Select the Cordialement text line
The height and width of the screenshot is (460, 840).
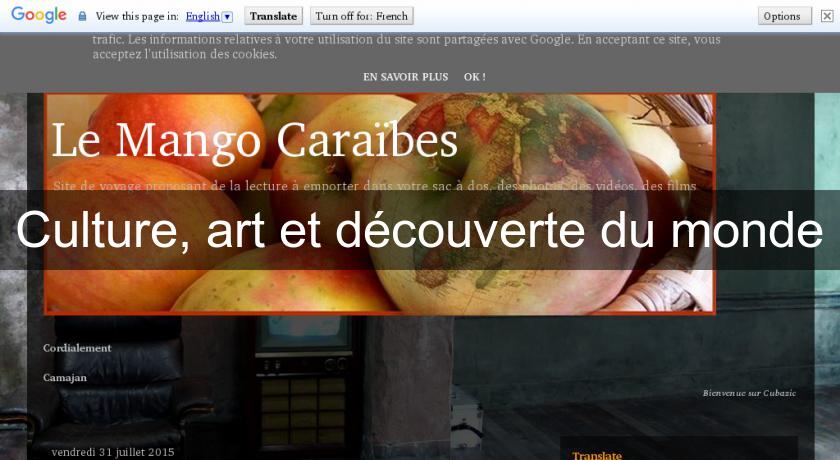77,348
